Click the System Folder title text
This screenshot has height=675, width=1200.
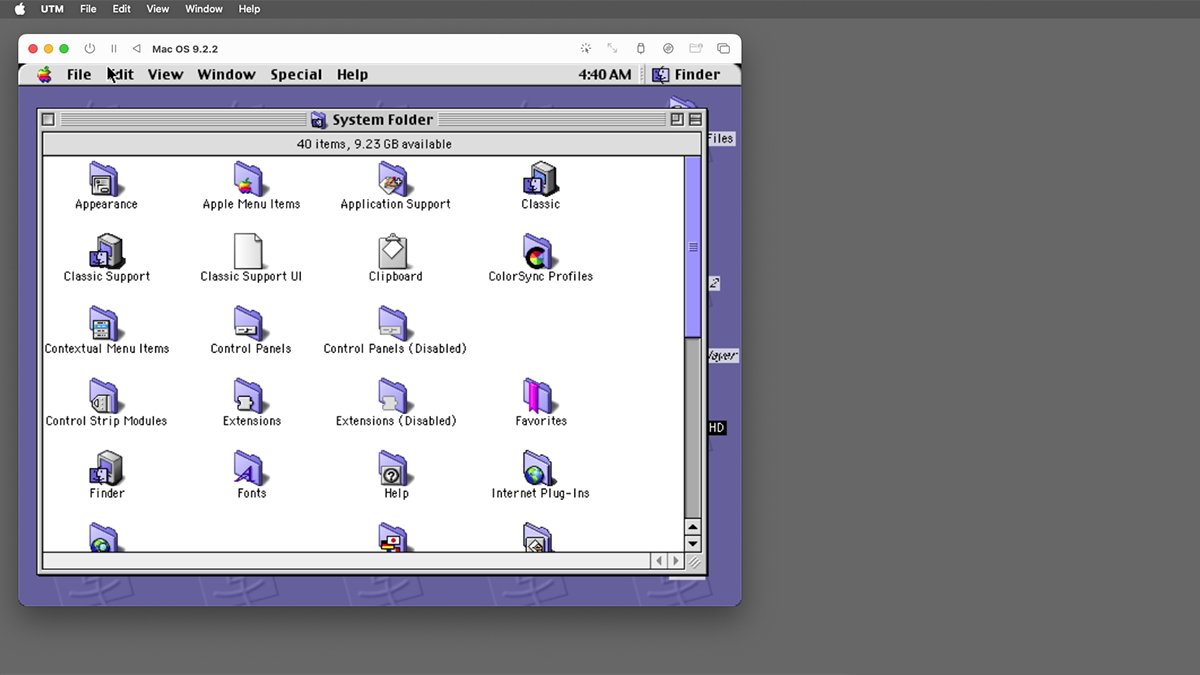pyautogui.click(x=382, y=120)
